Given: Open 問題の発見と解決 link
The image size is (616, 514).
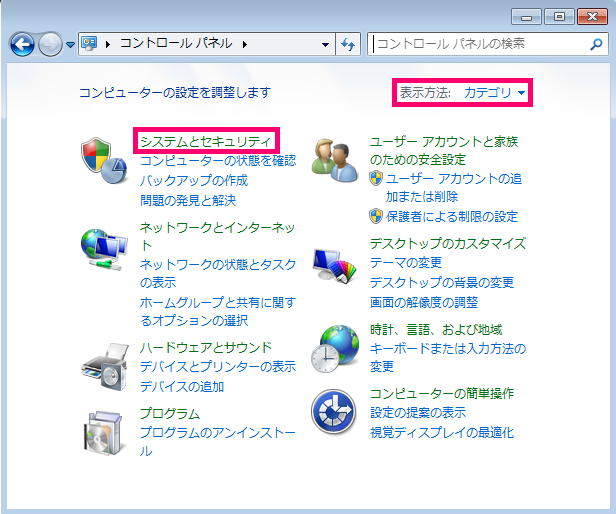Looking at the screenshot, I should click(188, 200).
